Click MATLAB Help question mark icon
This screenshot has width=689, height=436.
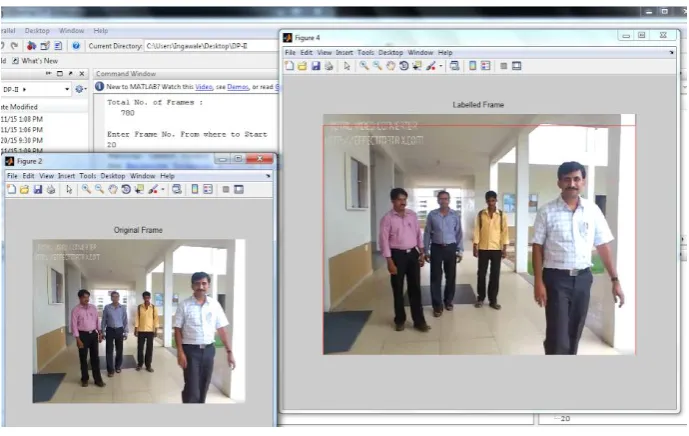click(76, 46)
